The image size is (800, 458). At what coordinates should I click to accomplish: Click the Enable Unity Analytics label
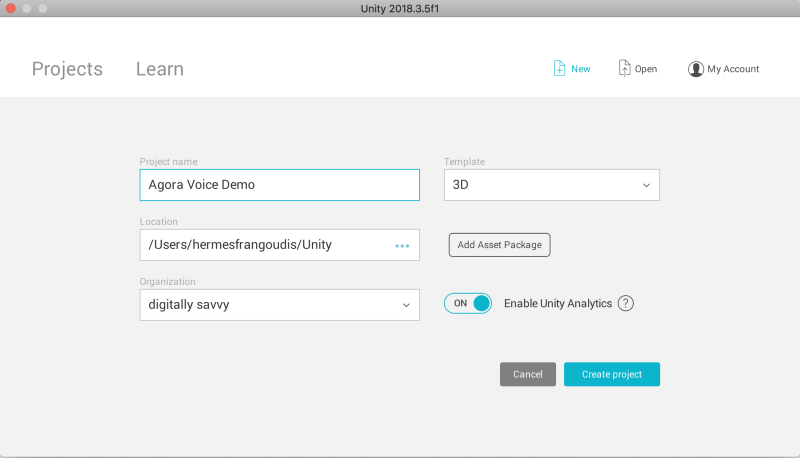pyautogui.click(x=558, y=303)
